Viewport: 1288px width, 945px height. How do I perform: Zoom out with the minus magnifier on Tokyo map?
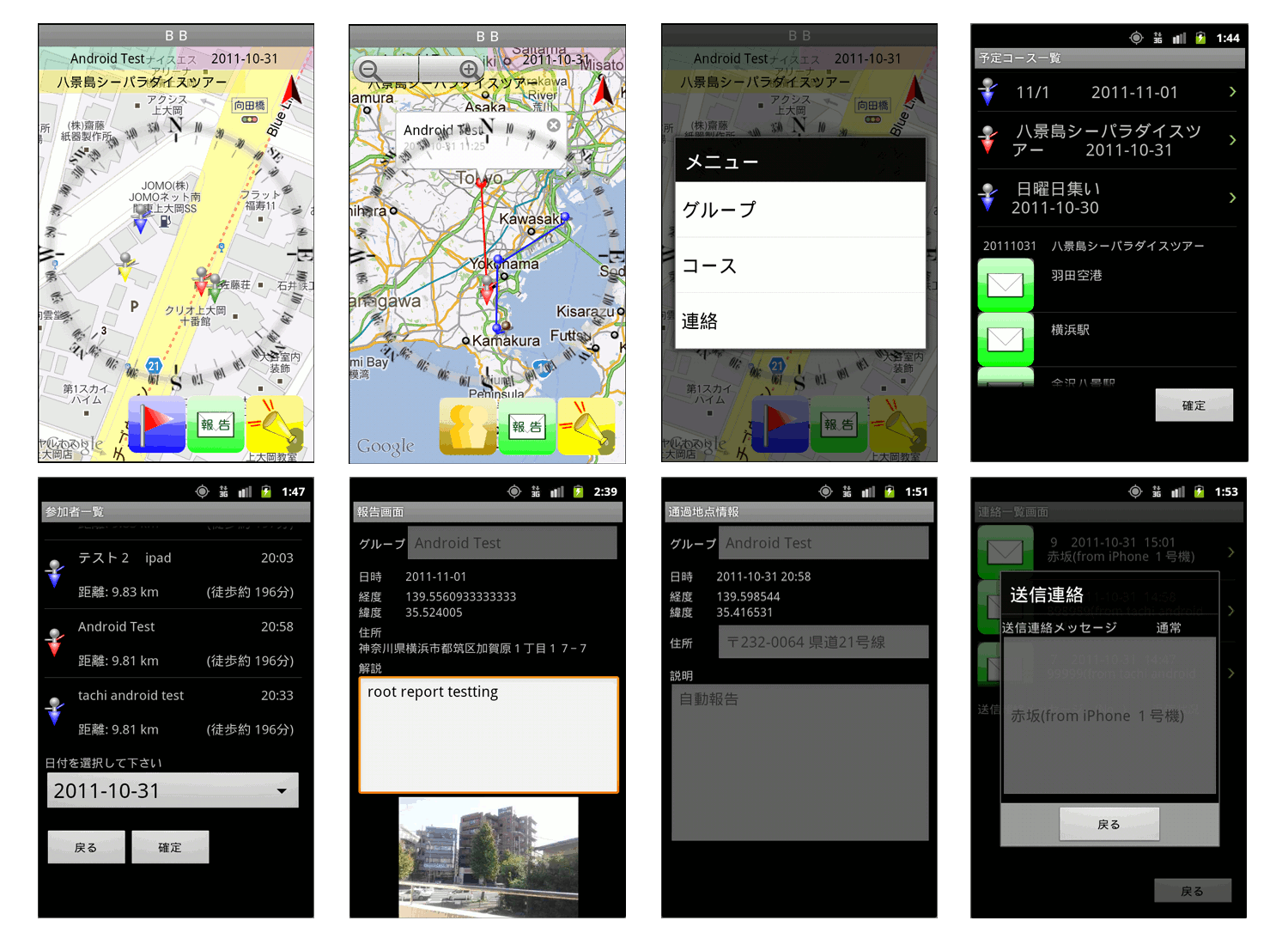tap(370, 70)
